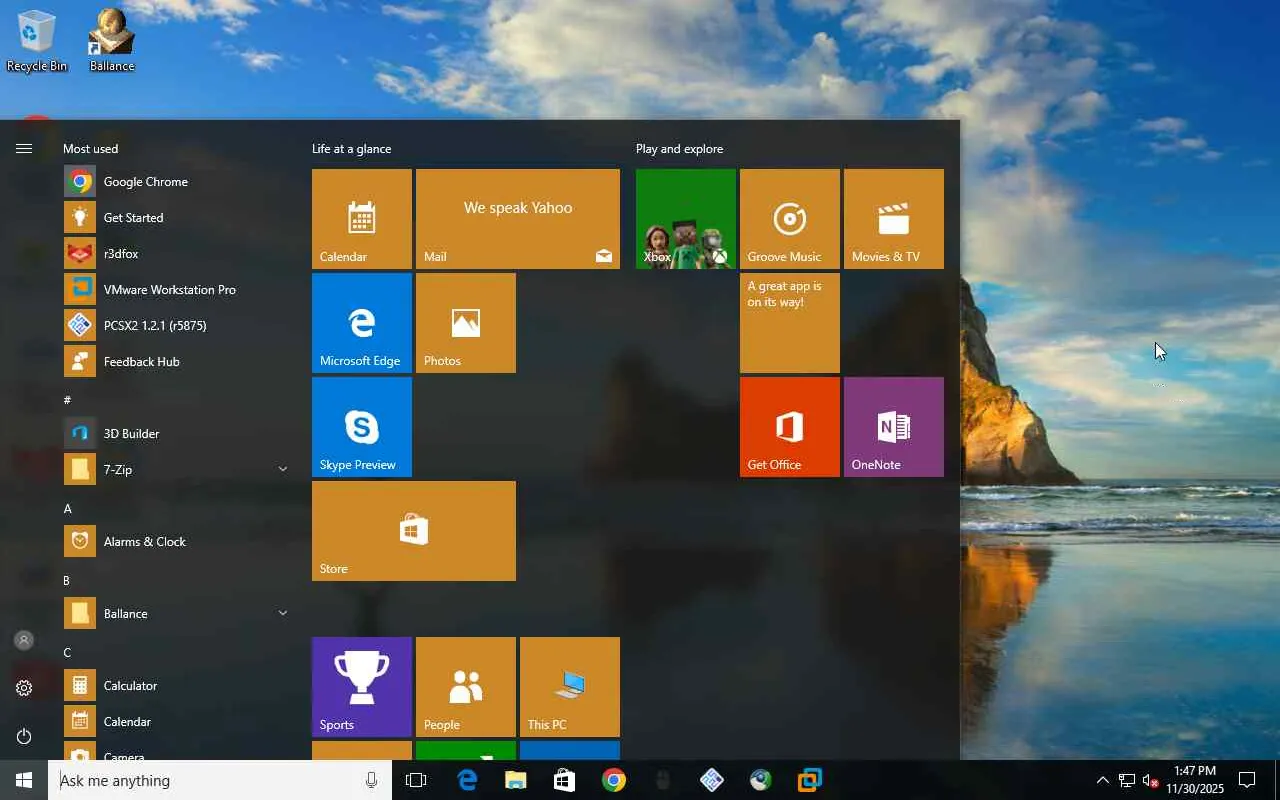Open Google Chrome from the Most used list
This screenshot has width=1280, height=800.
click(176, 182)
